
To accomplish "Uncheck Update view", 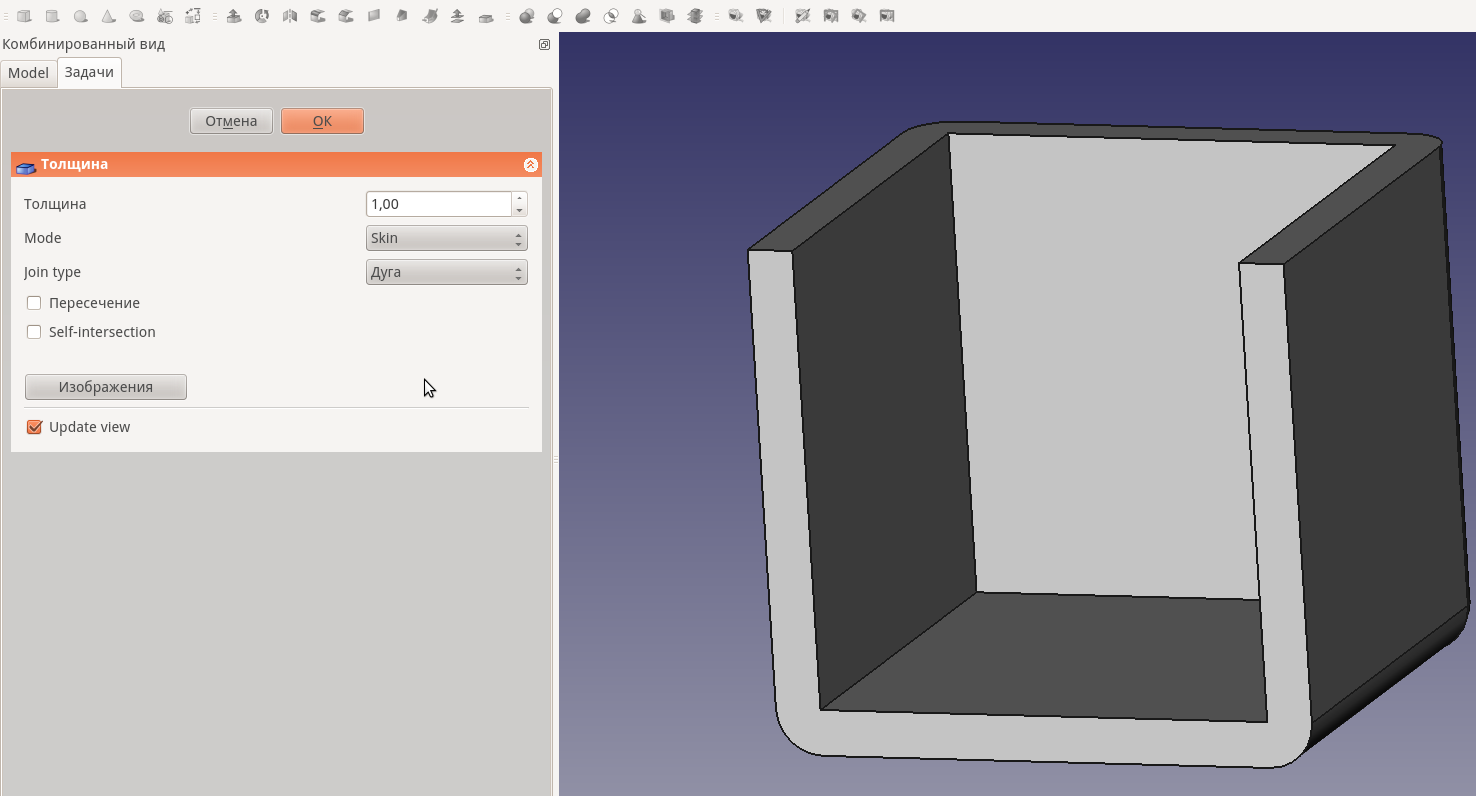I will (x=34, y=426).
